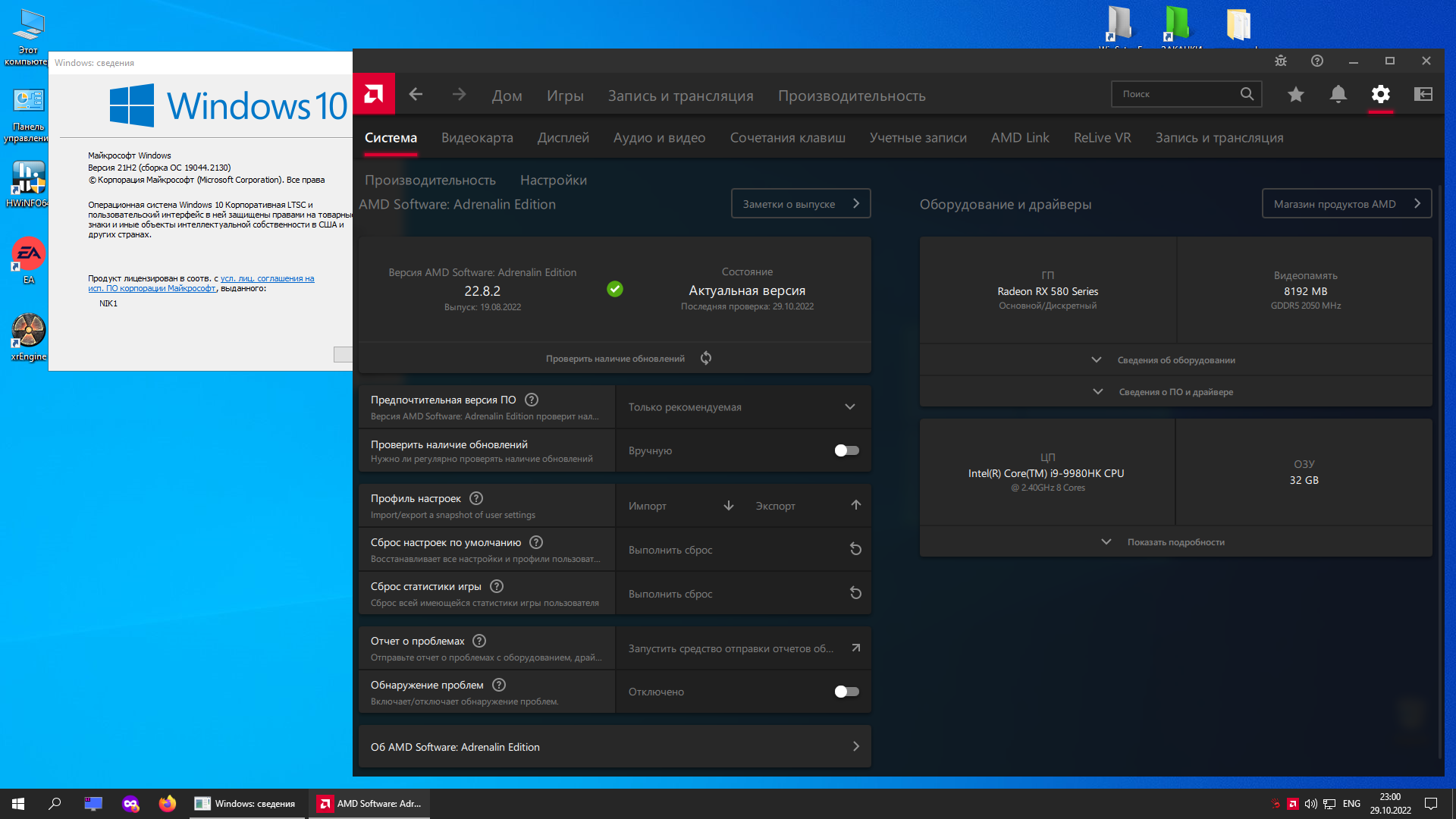Click refresh icon beside check for updates
The width and height of the screenshot is (1456, 819).
pyautogui.click(x=706, y=358)
